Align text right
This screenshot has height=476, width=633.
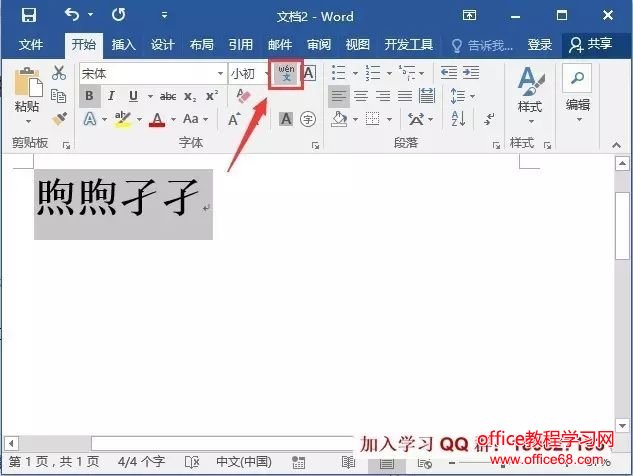click(x=383, y=96)
